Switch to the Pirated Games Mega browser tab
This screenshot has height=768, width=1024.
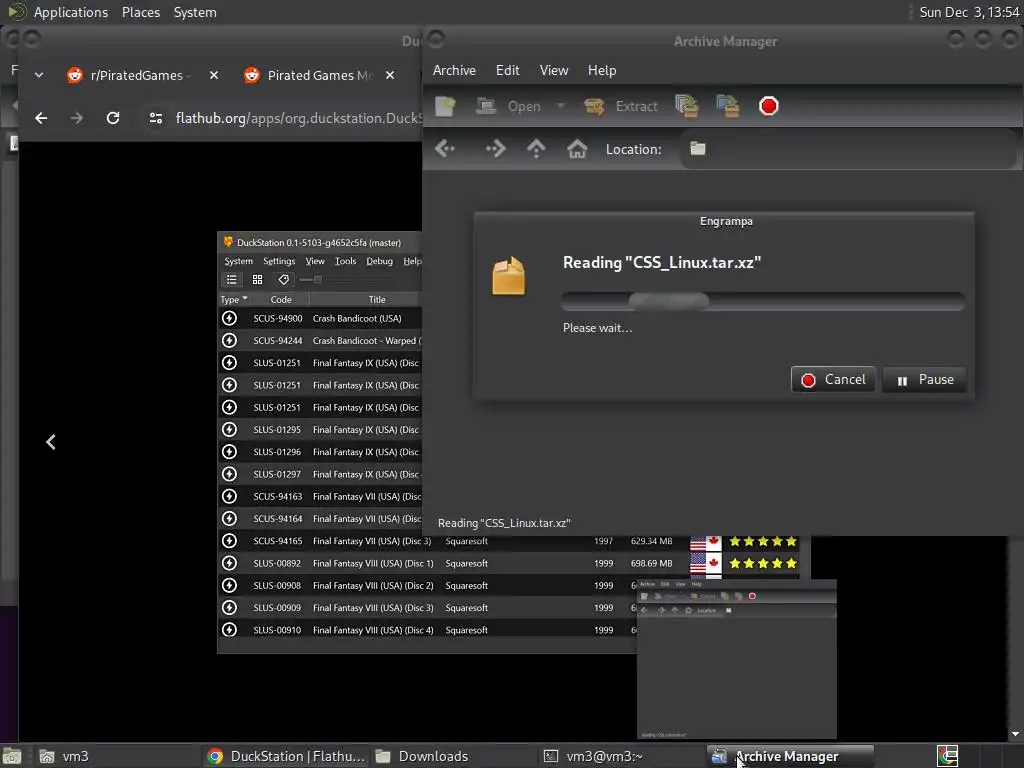307,75
